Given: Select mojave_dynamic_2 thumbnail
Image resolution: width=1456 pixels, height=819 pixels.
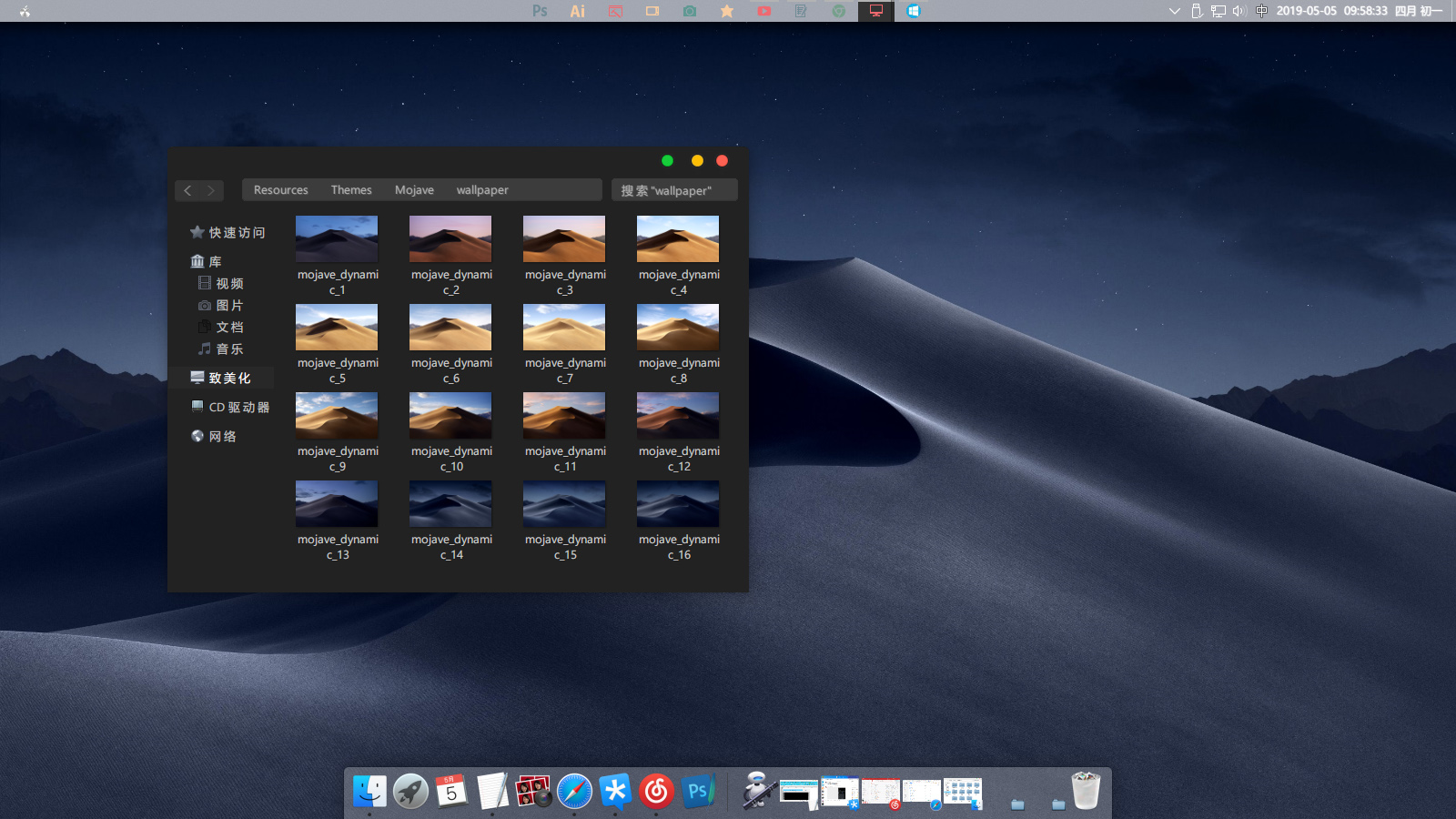Looking at the screenshot, I should [450, 238].
